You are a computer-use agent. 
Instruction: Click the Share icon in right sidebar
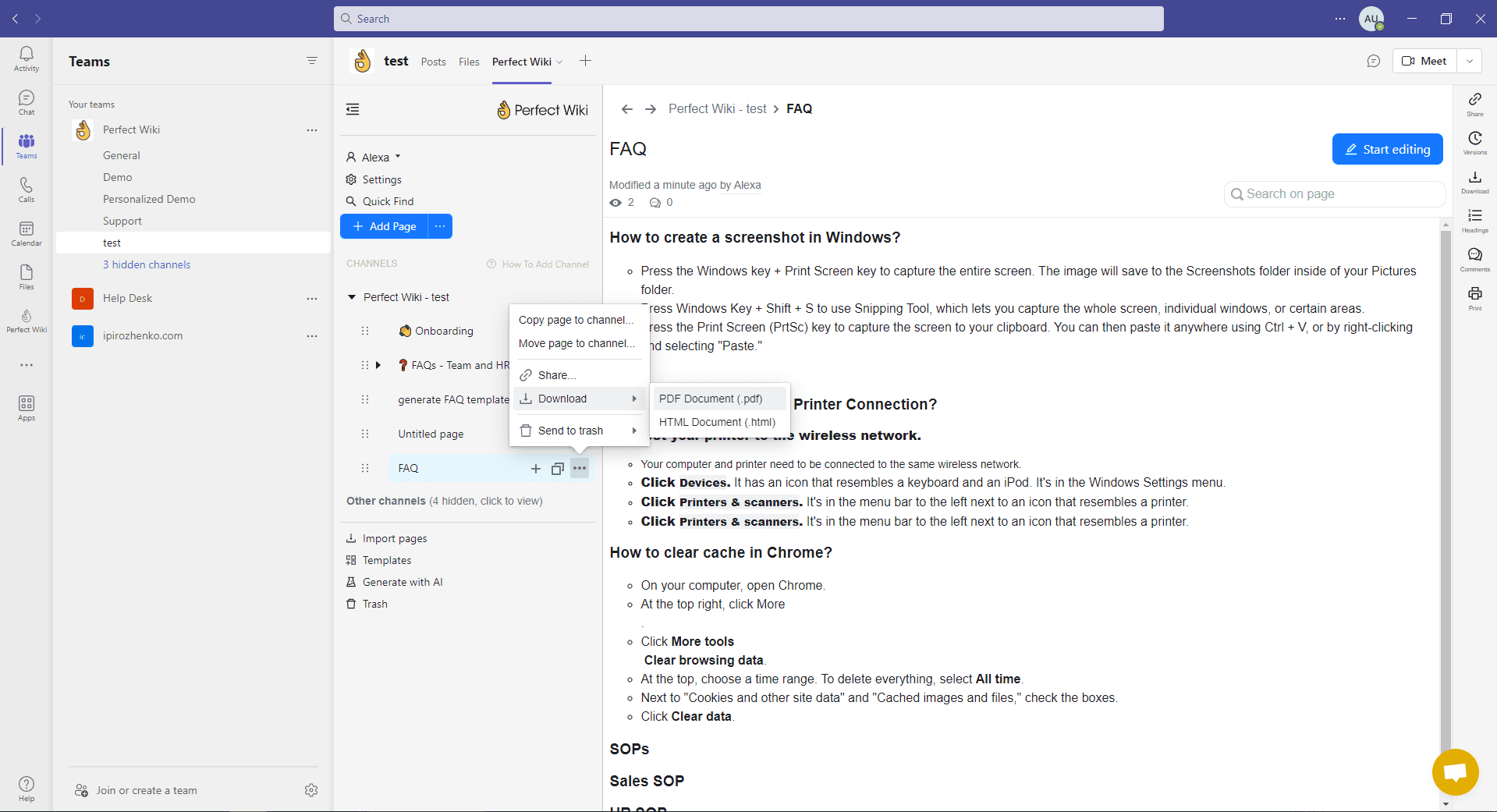tap(1474, 102)
